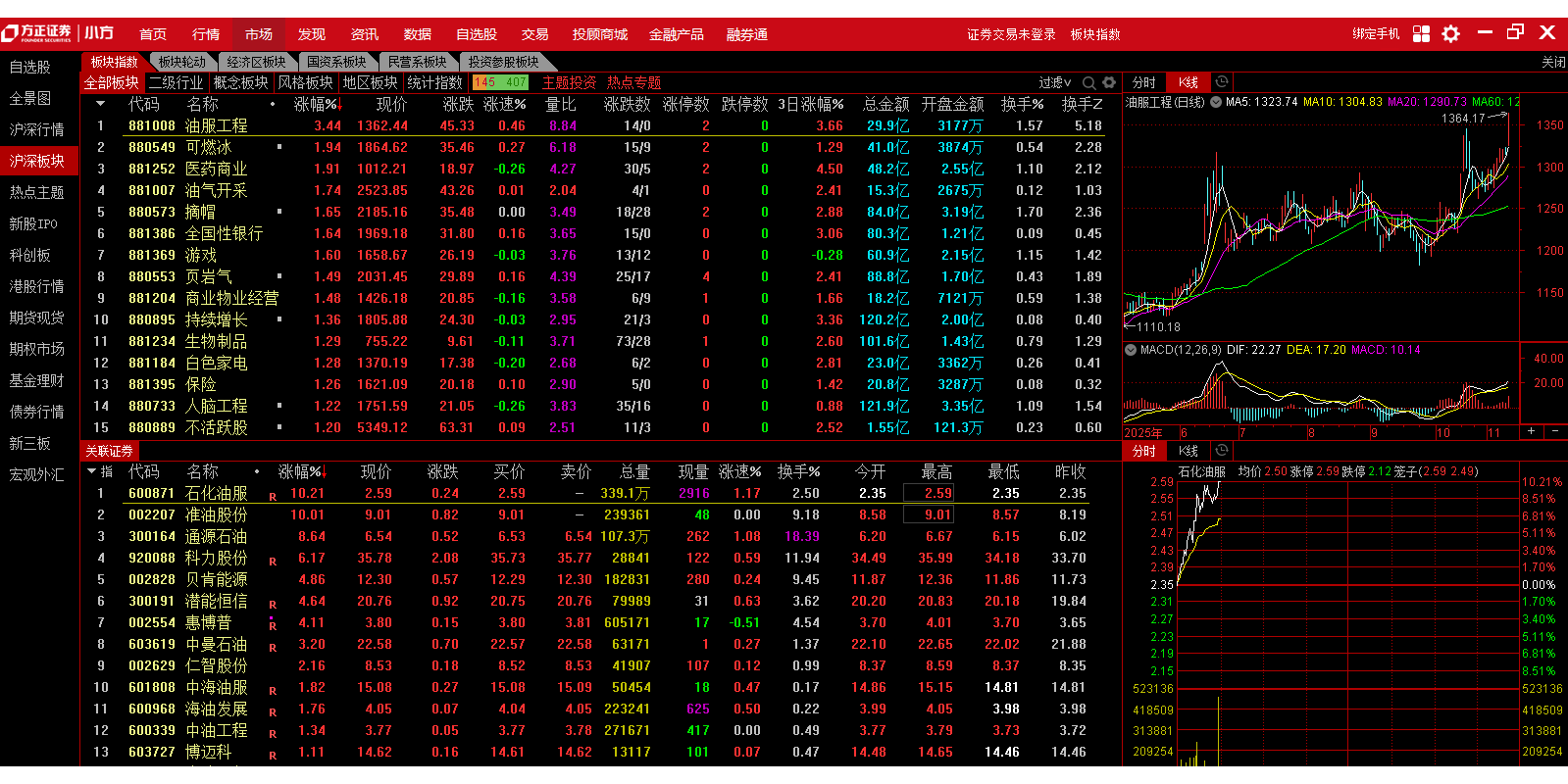Open the small gear next to search
The height and width of the screenshot is (784, 1568).
coord(1109,83)
